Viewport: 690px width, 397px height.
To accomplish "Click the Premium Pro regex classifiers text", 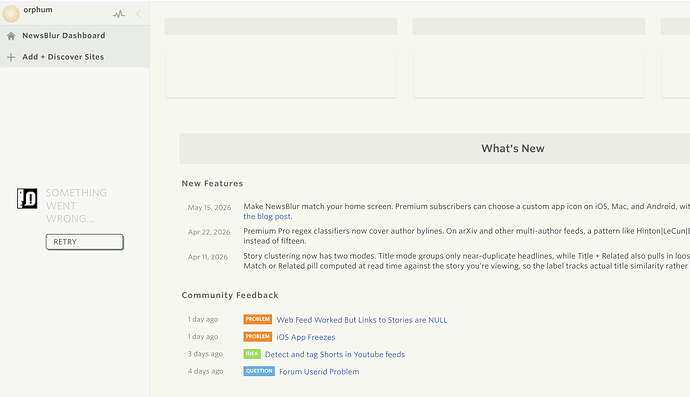I will pos(466,236).
